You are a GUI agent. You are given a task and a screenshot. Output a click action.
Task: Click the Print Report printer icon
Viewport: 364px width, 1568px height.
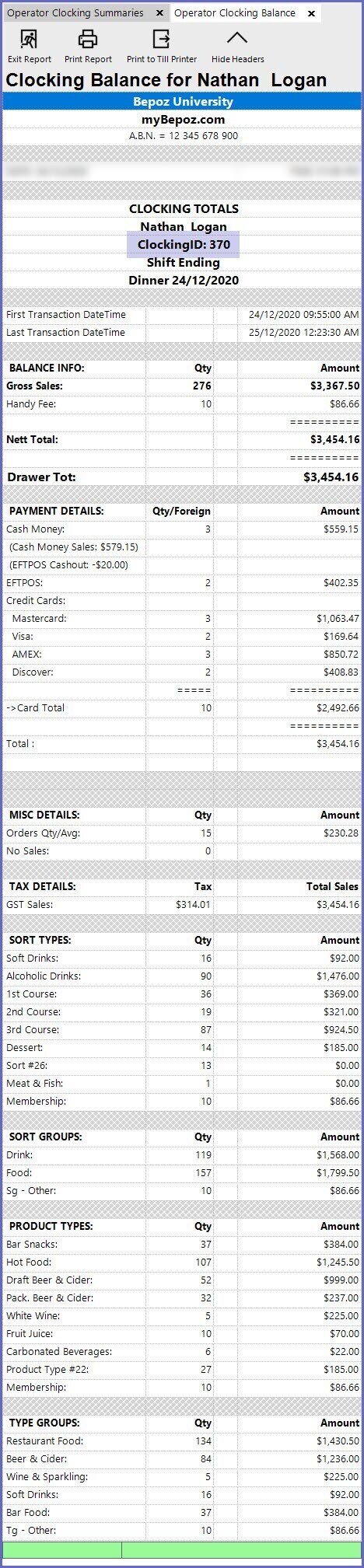pos(88,39)
